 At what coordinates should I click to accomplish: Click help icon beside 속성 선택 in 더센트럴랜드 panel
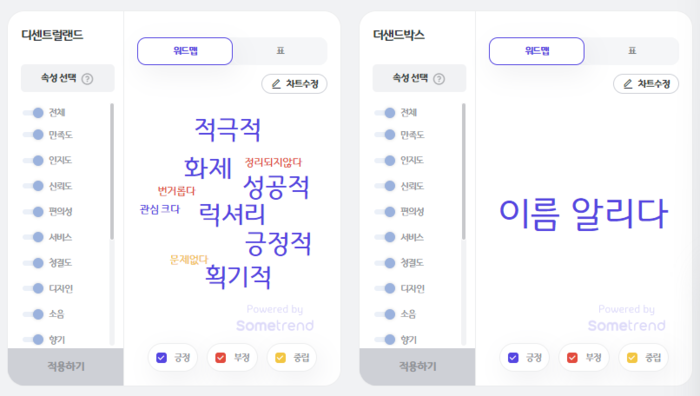pos(88,79)
